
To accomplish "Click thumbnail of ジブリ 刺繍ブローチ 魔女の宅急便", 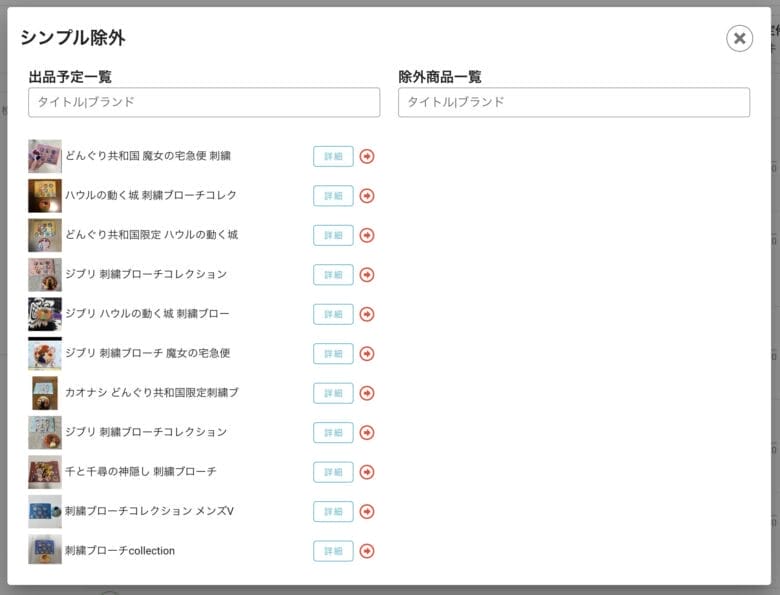I will [45, 354].
